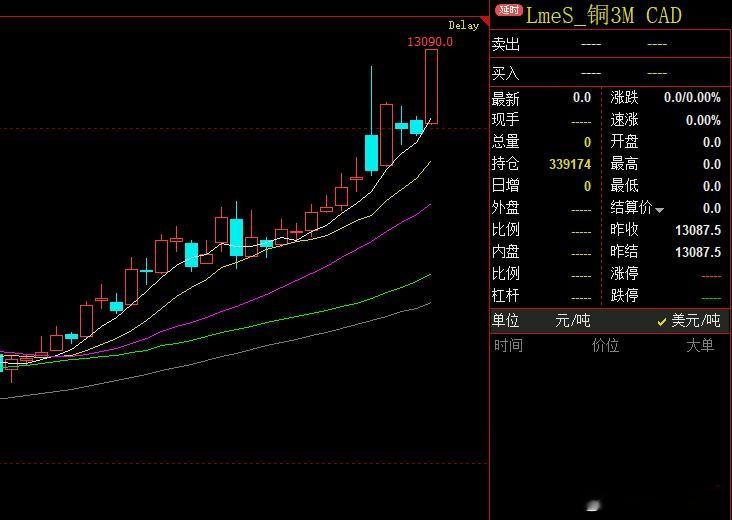The width and height of the screenshot is (732, 520).
Task: Click the 日增 daily increase label
Action: click(506, 185)
